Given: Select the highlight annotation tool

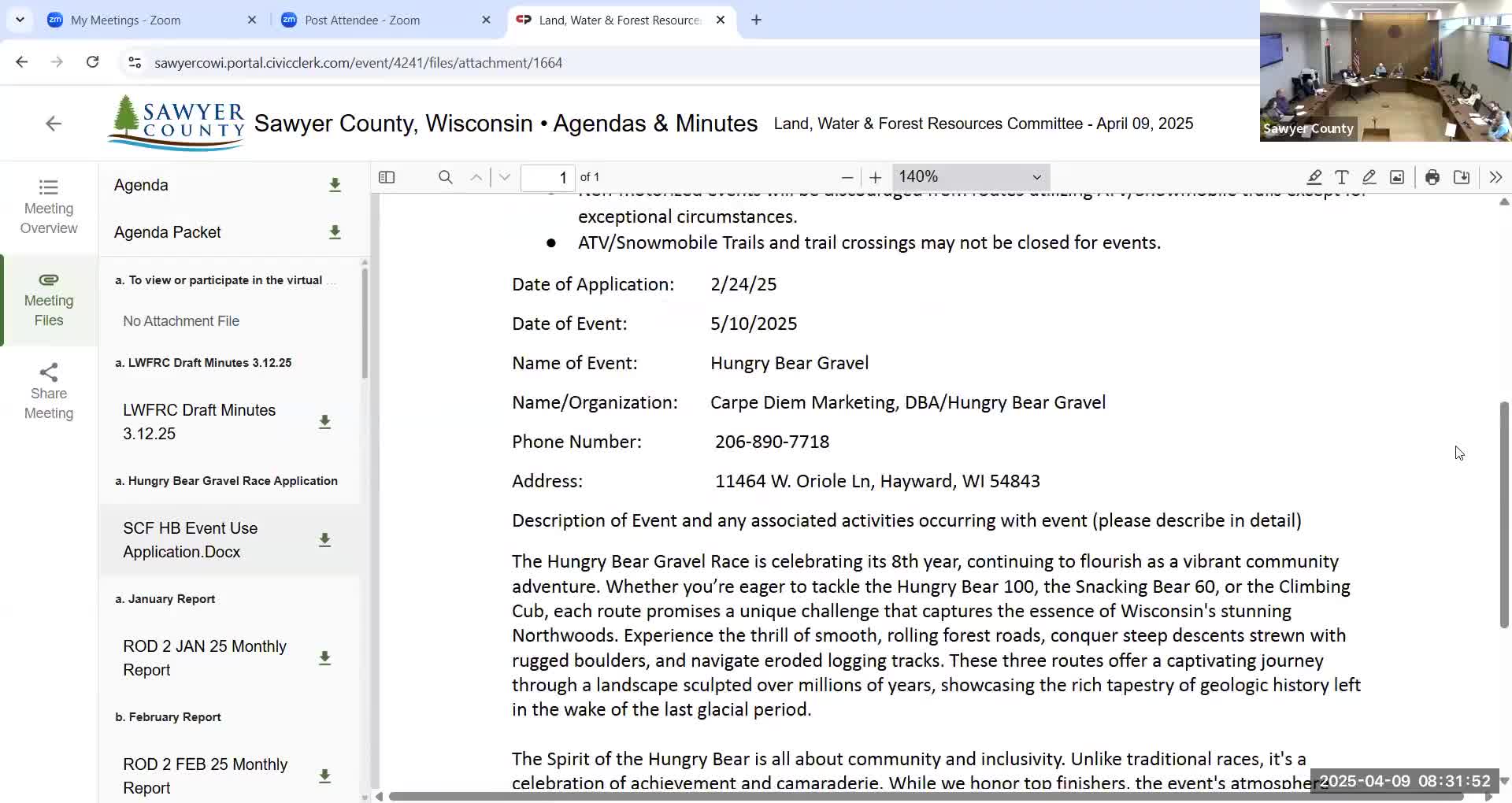Looking at the screenshot, I should (1314, 177).
